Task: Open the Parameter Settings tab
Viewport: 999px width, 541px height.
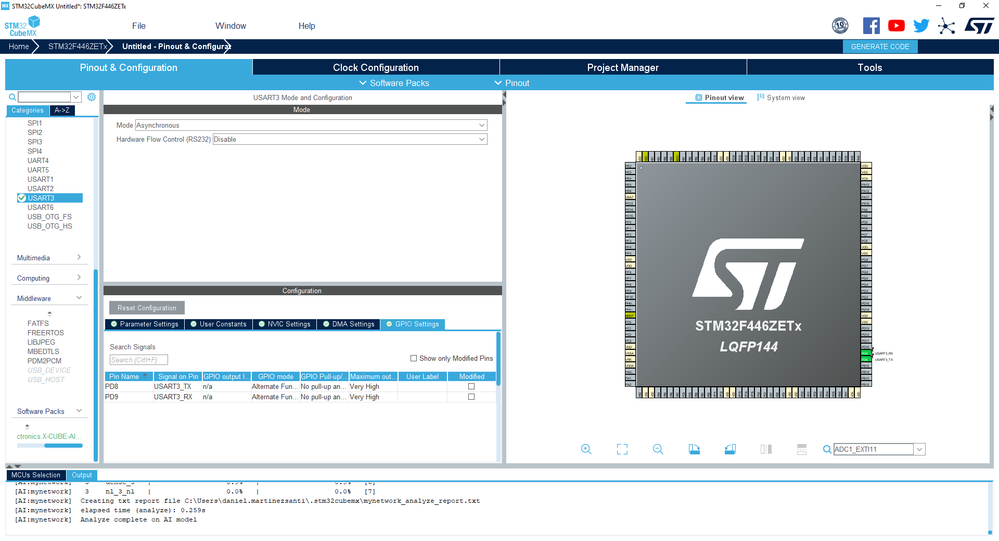Action: pos(145,324)
